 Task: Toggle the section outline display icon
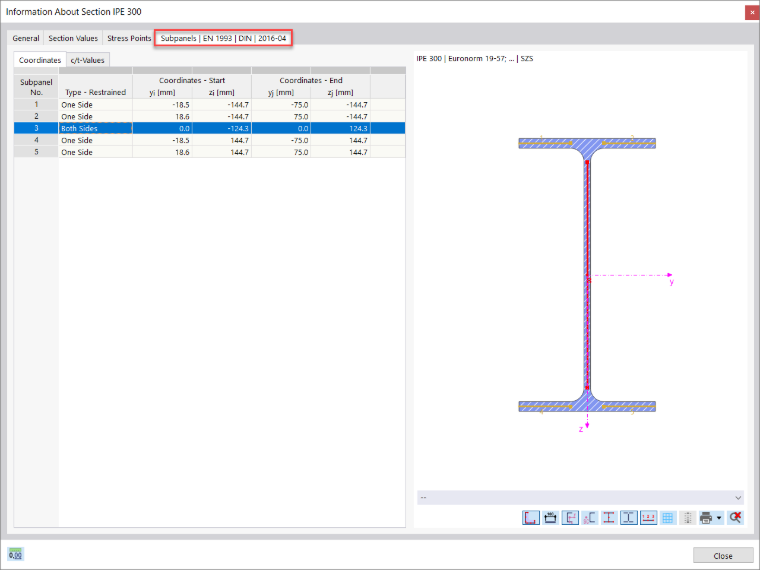(x=531, y=518)
